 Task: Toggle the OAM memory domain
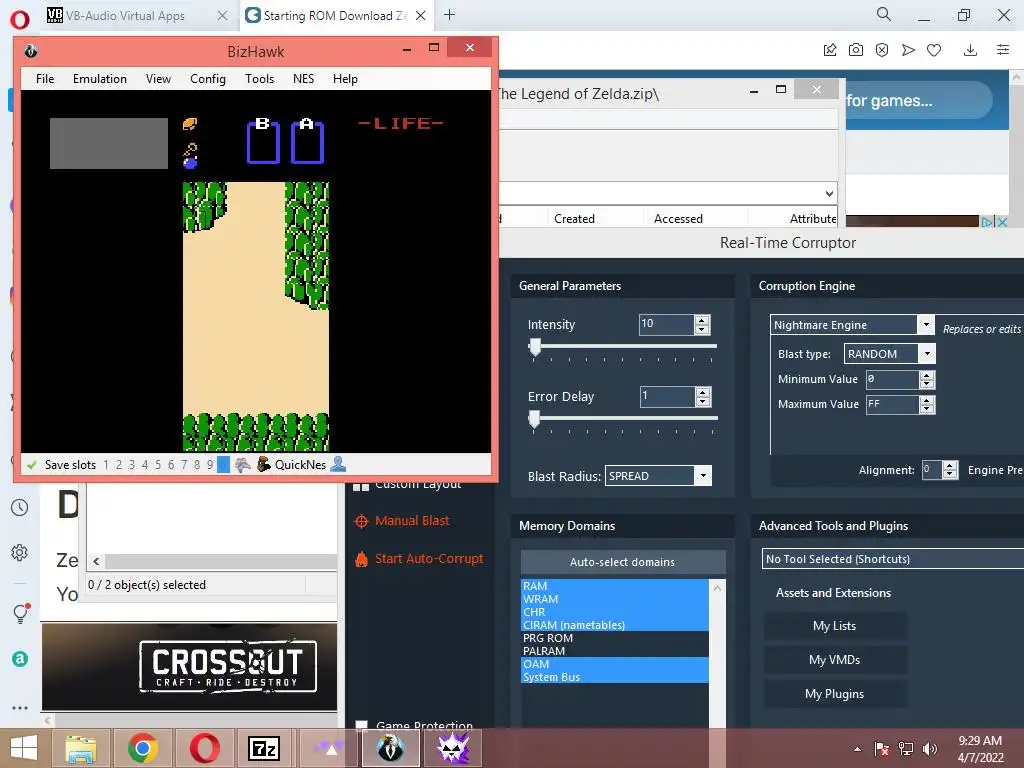(615, 664)
